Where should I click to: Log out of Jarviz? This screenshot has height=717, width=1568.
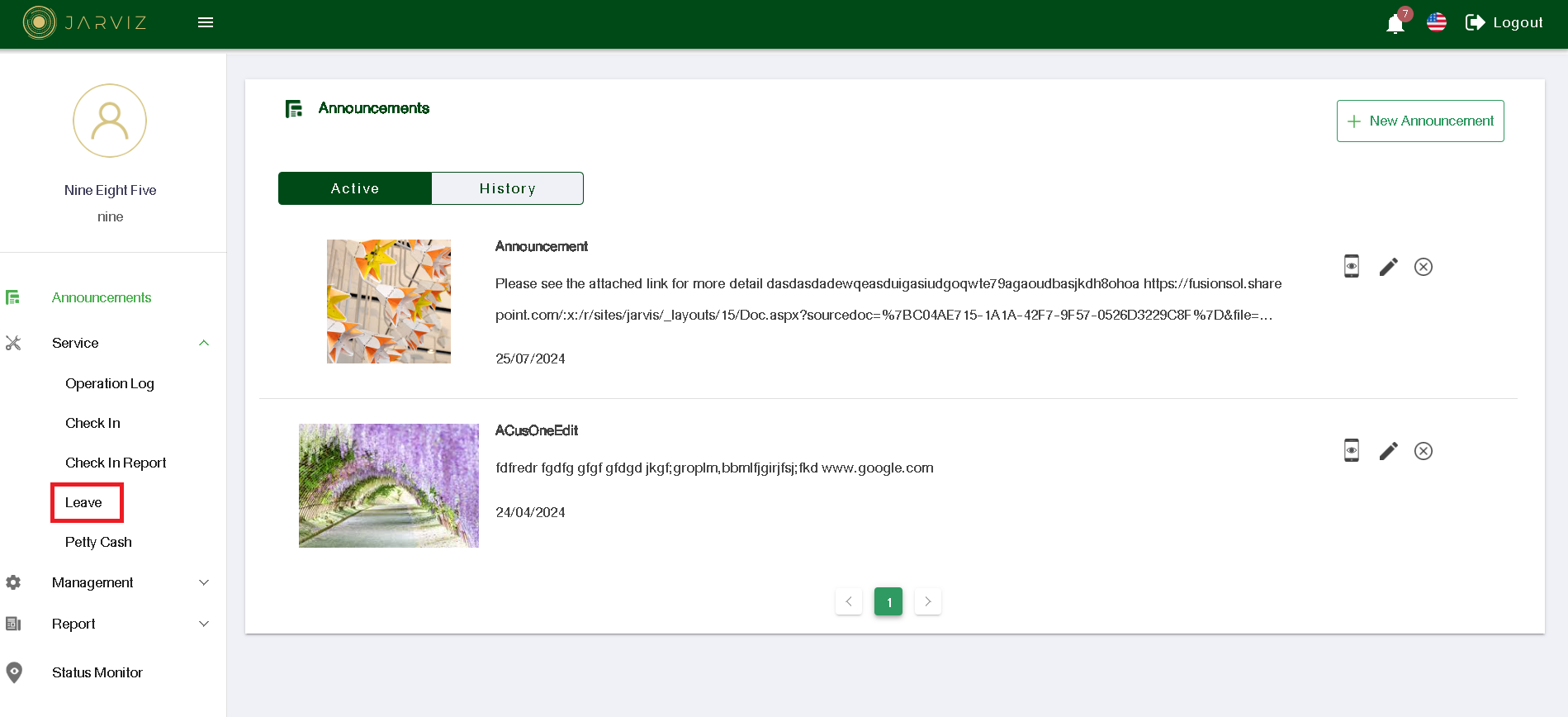coord(1504,22)
